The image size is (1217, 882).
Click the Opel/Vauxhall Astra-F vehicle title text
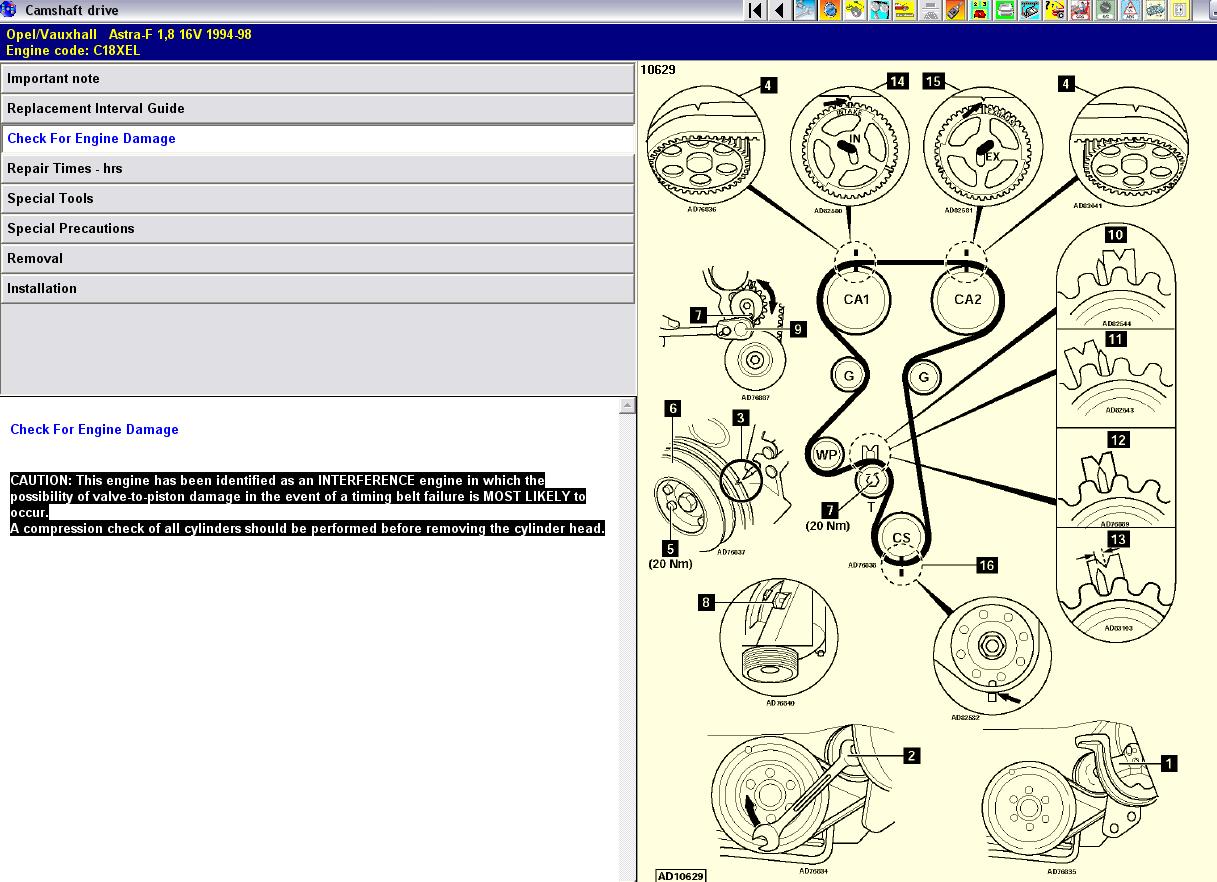pos(129,34)
